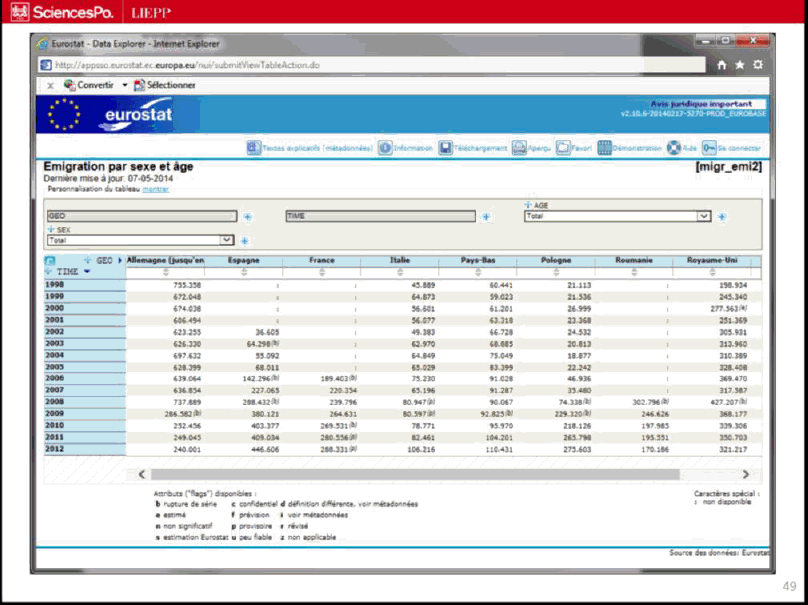
Task: Click the Information icon
Action: [385, 147]
